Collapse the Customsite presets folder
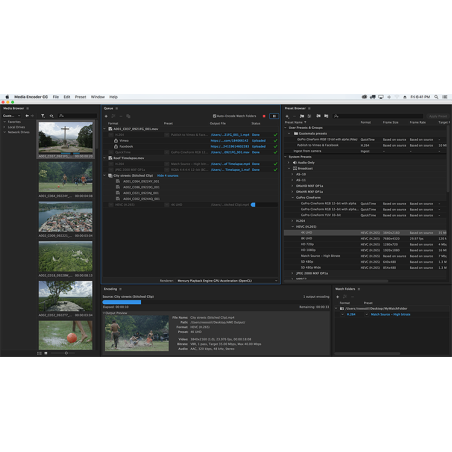The width and height of the screenshot is (452, 452). coord(289,133)
